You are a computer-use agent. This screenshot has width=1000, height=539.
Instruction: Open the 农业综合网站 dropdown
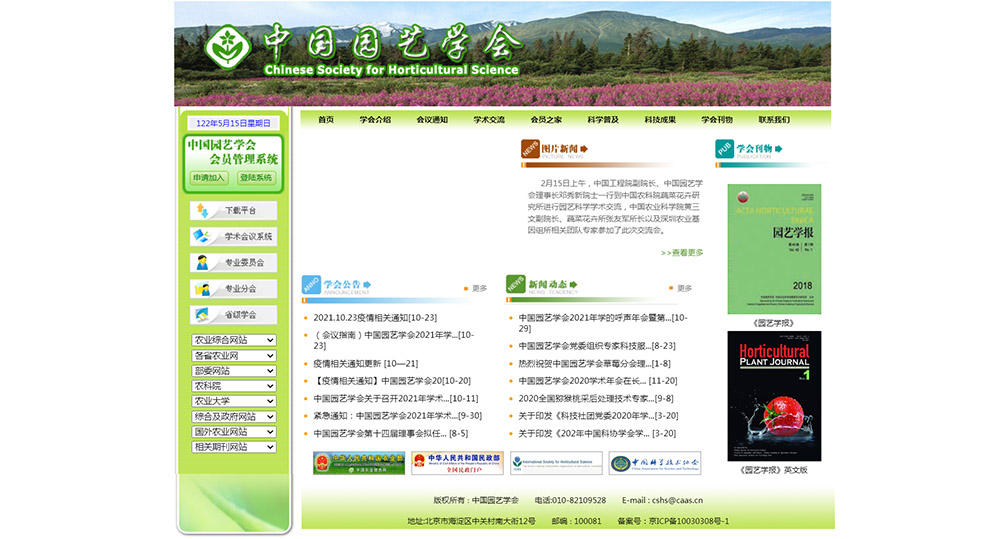coord(233,340)
